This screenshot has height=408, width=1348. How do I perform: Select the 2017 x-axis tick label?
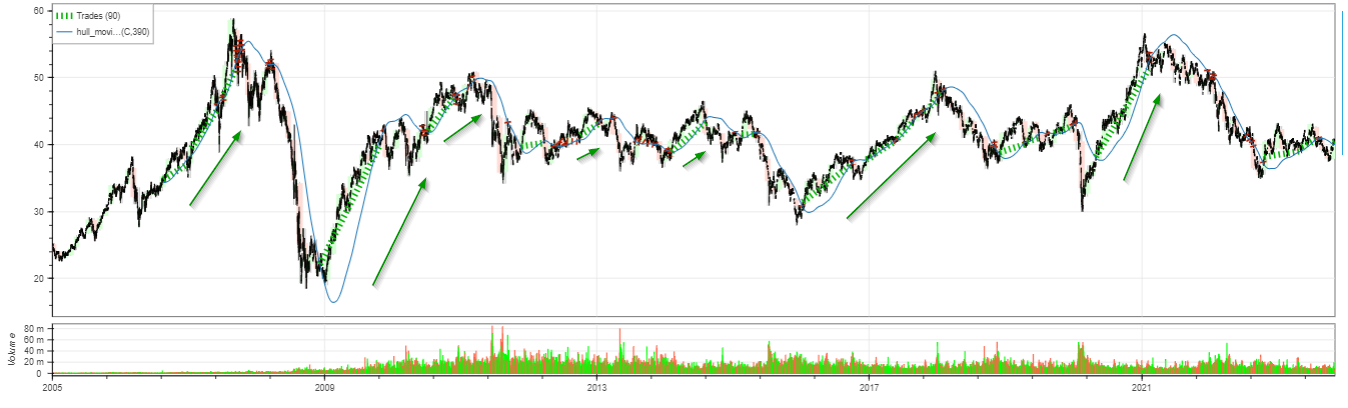click(x=869, y=384)
